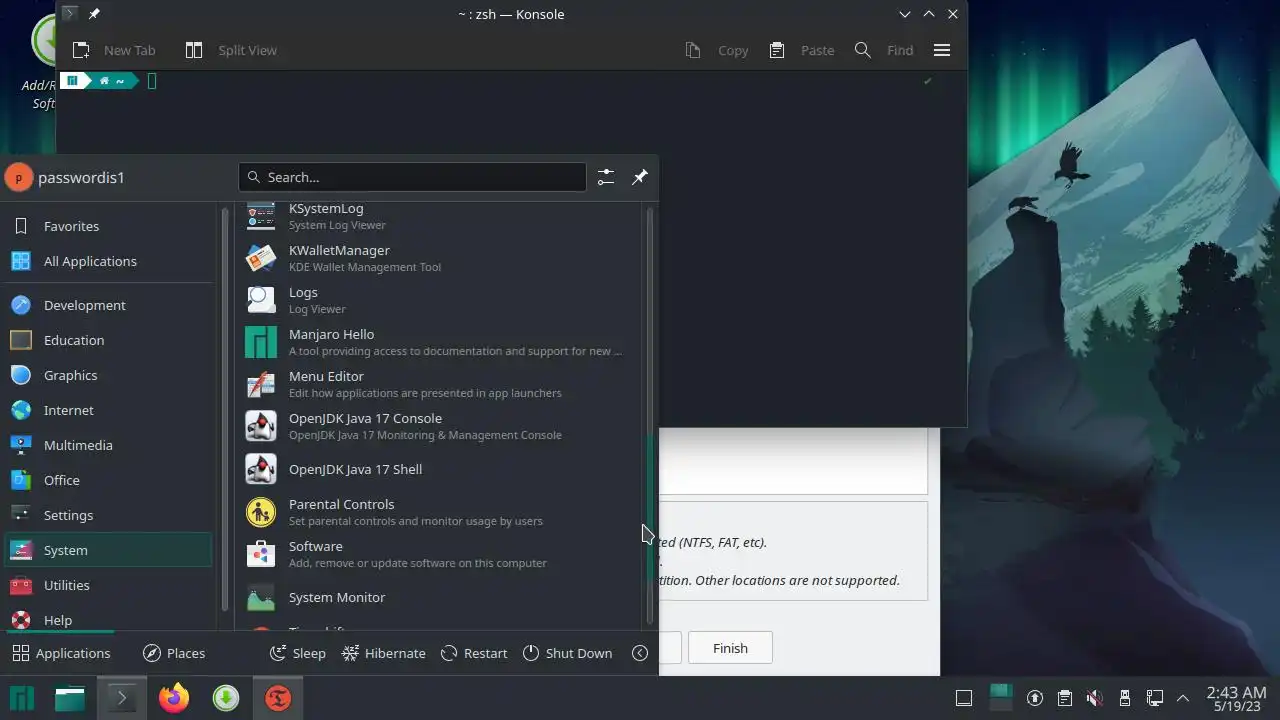Open network tray icon
This screenshot has height=720, width=1280.
[1155, 698]
